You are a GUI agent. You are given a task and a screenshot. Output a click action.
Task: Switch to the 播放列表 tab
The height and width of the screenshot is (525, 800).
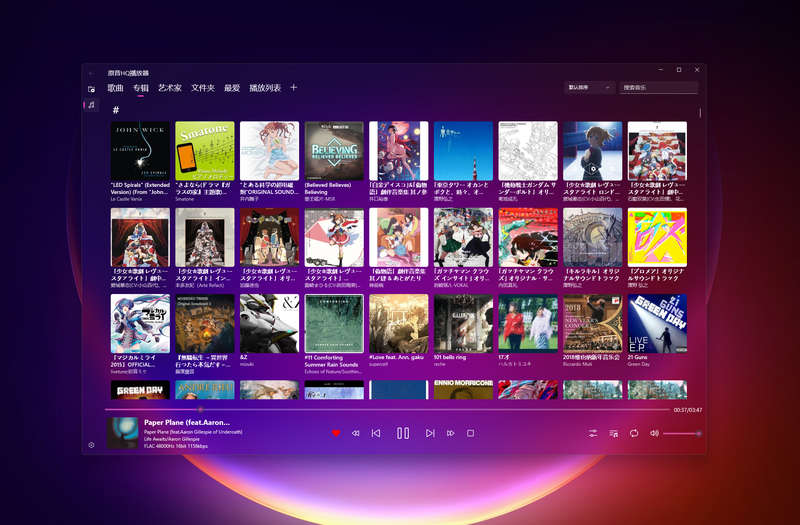point(265,88)
